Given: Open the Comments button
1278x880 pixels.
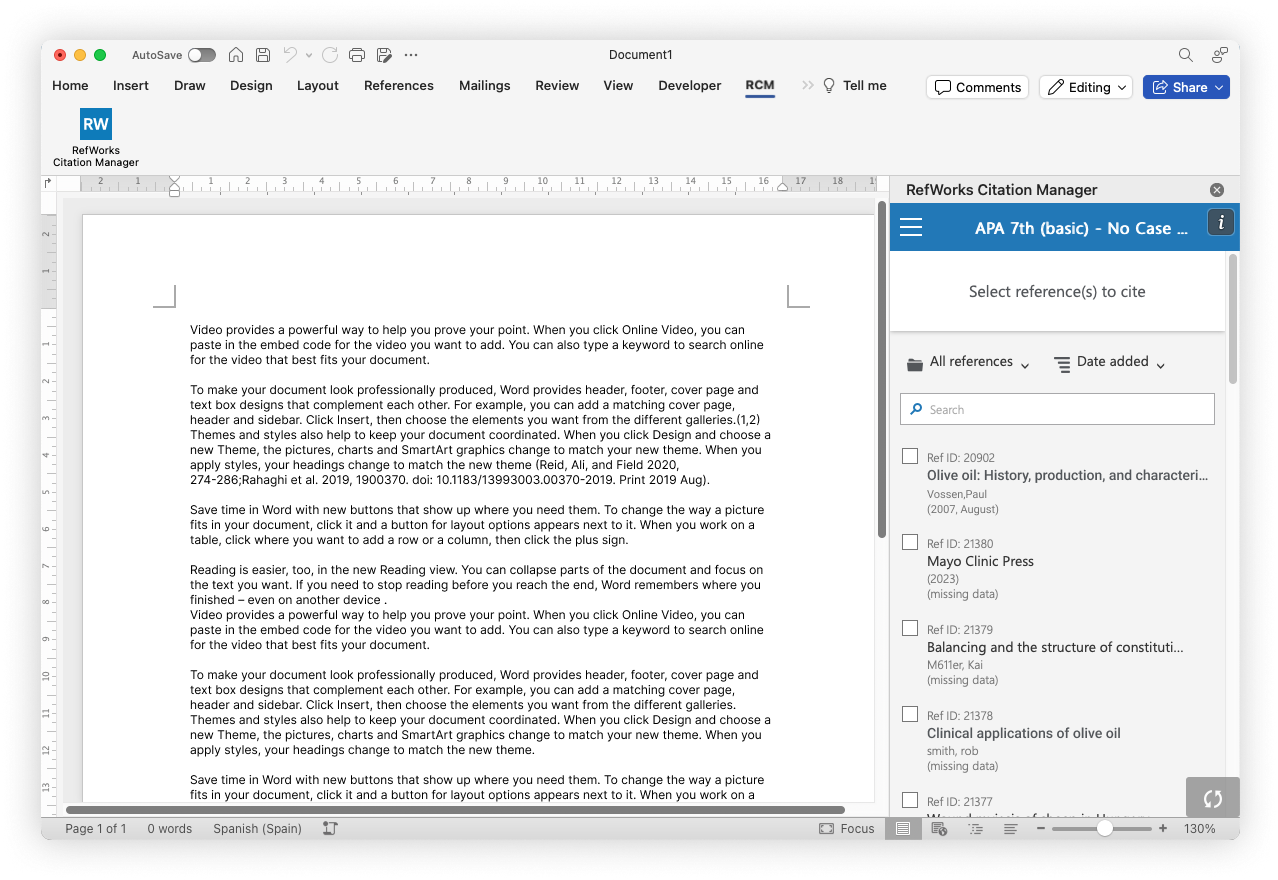Looking at the screenshot, I should 978,87.
